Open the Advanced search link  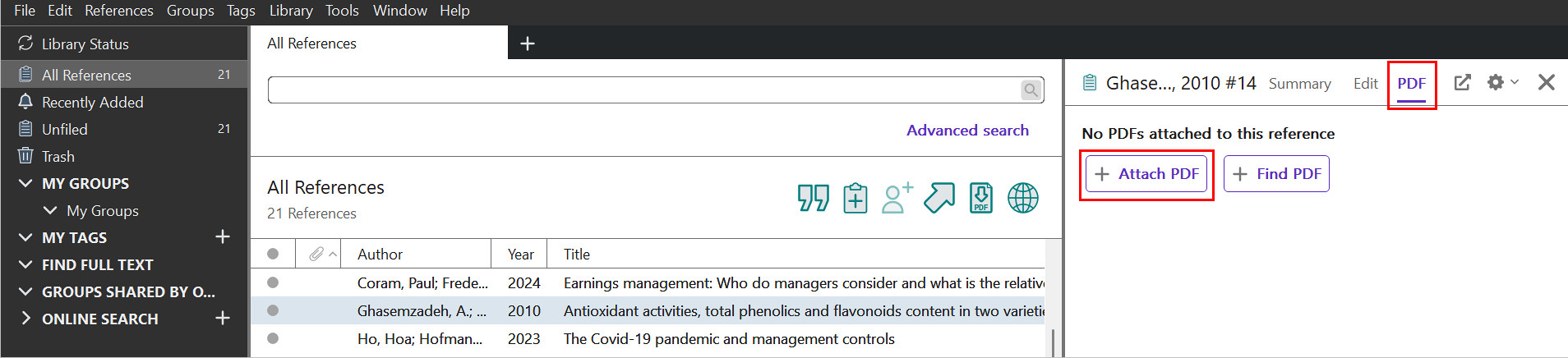coord(967,131)
